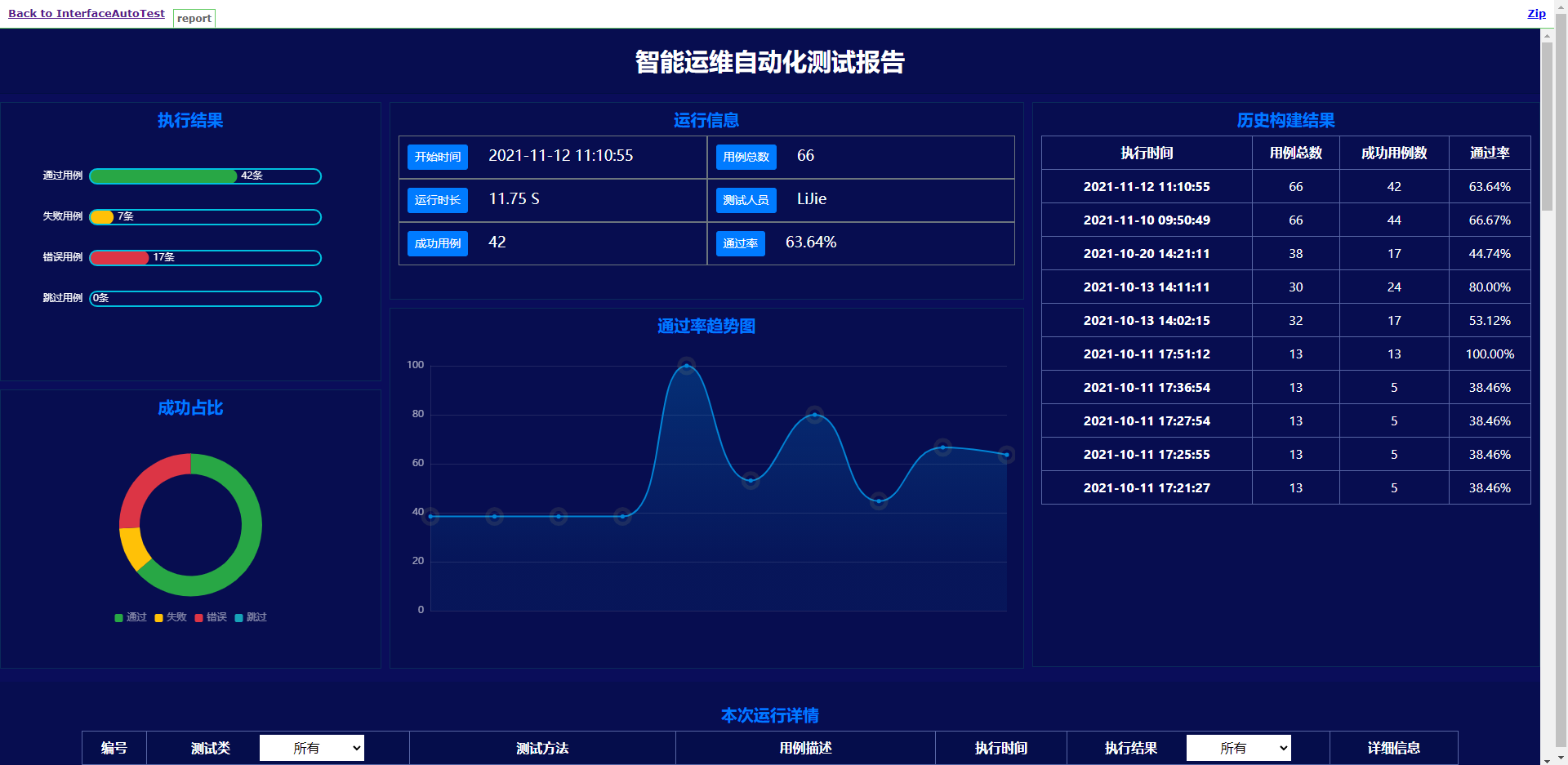Click the 成功用例 label button

pyautogui.click(x=438, y=243)
